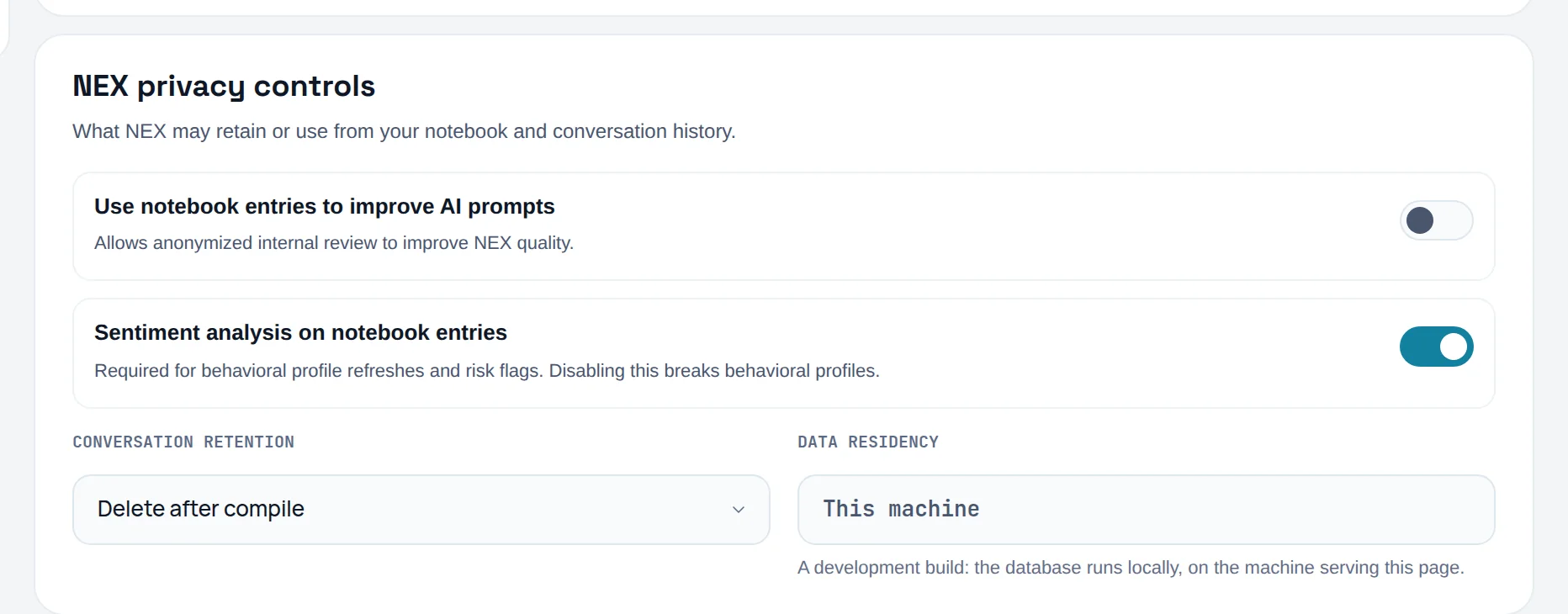Viewport: 1568px width, 614px height.
Task: Disable sentiment analysis on notebook entries toggle
Action: pyautogui.click(x=1436, y=347)
